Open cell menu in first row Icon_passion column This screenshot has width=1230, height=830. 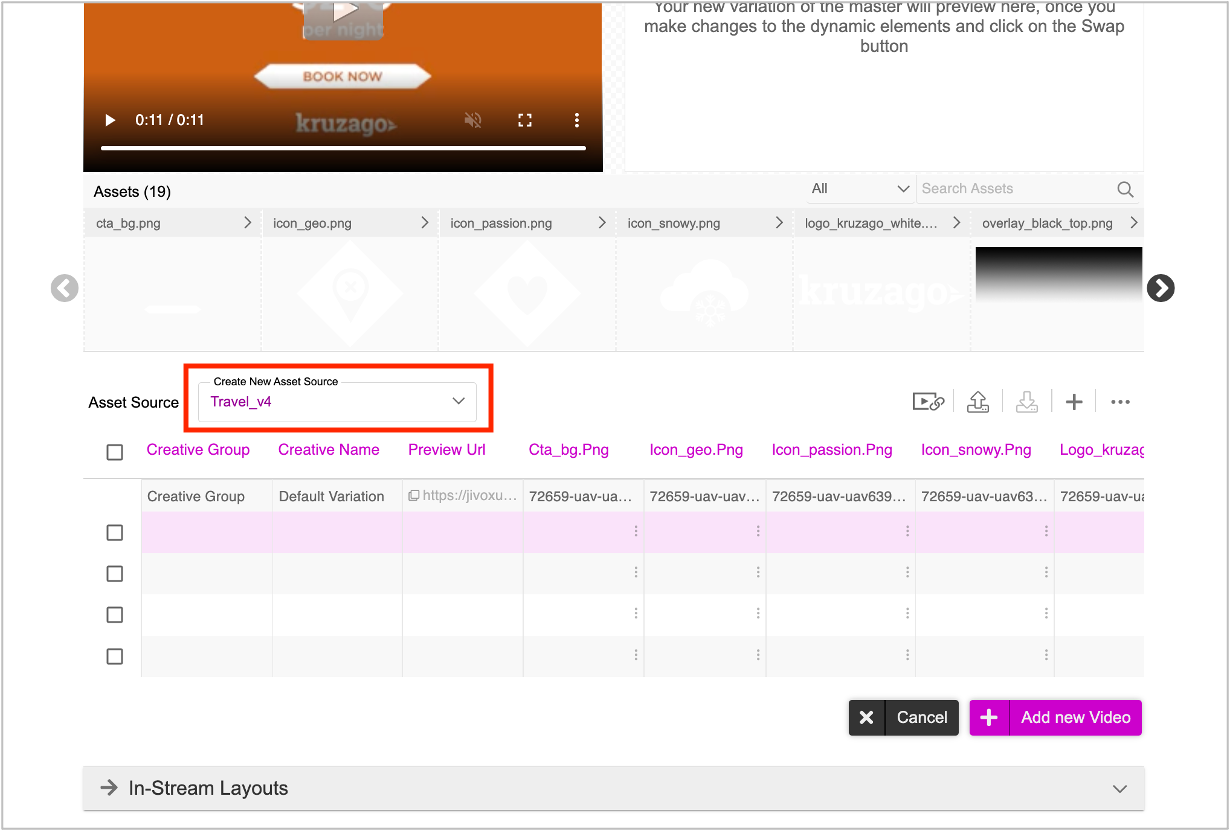coord(908,532)
